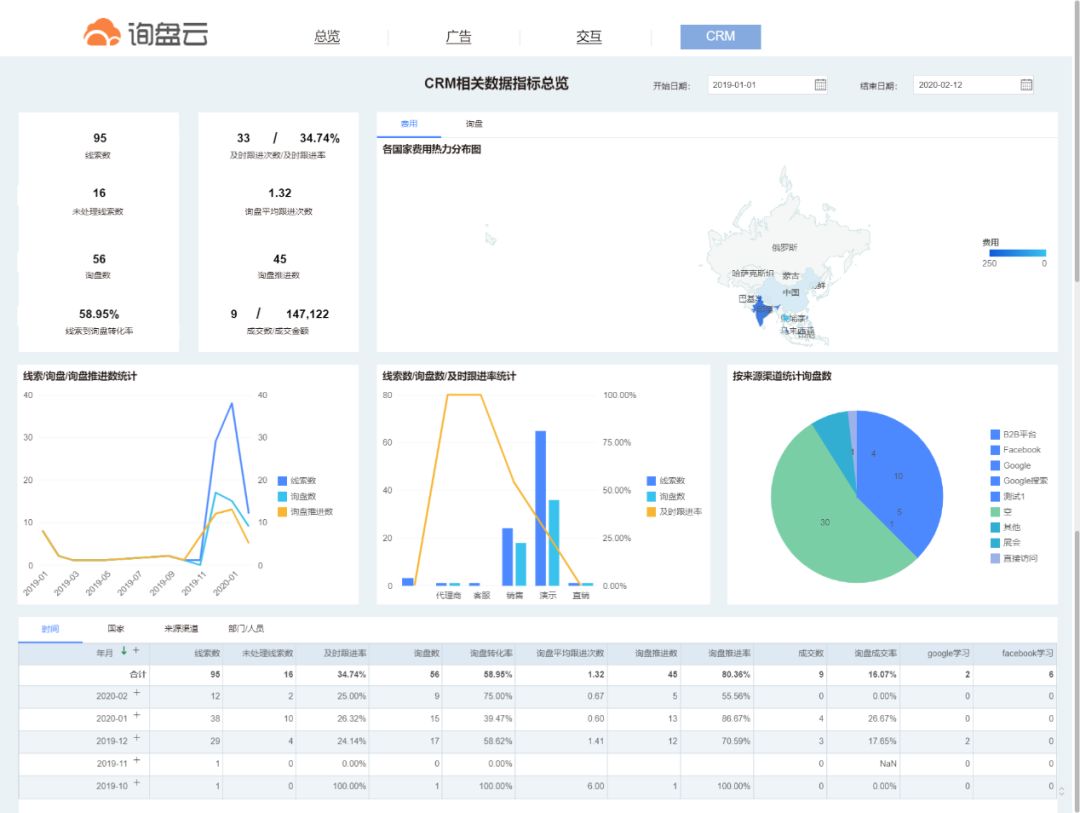This screenshot has width=1080, height=813.
Task: Open the 总览 navigation tab
Action: 327,37
